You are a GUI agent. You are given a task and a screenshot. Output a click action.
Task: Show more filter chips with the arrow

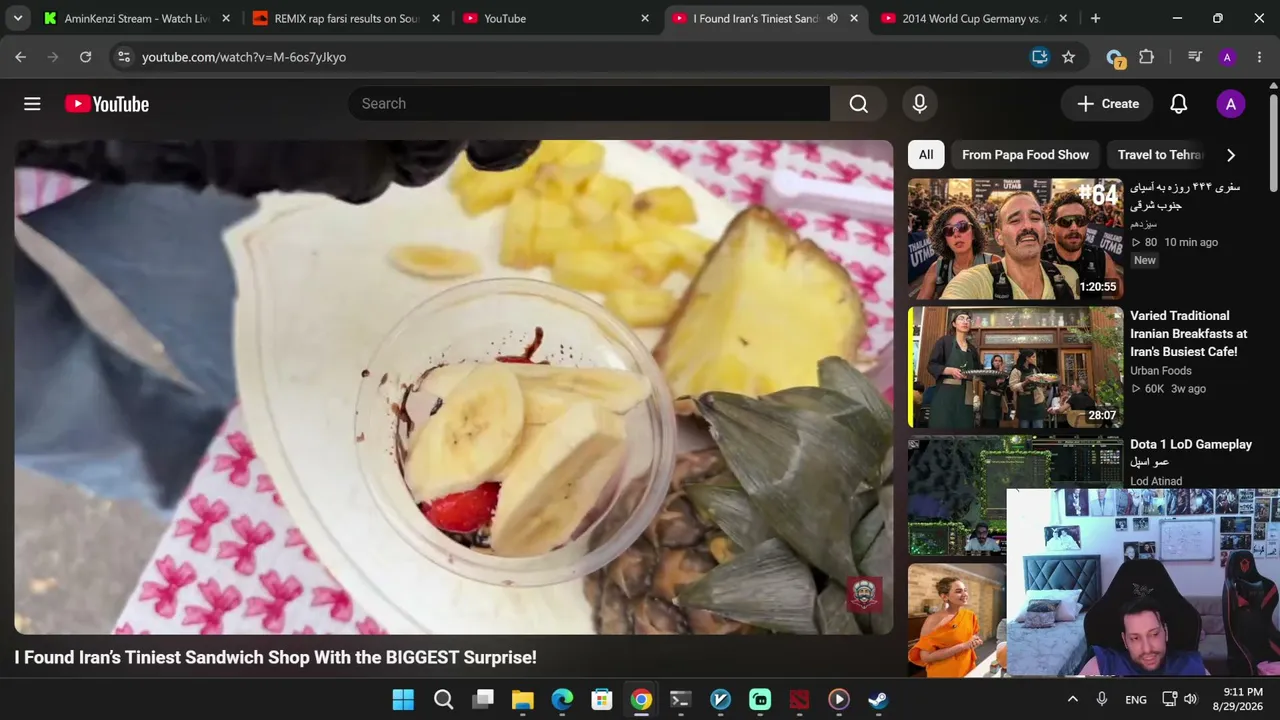tap(1230, 155)
